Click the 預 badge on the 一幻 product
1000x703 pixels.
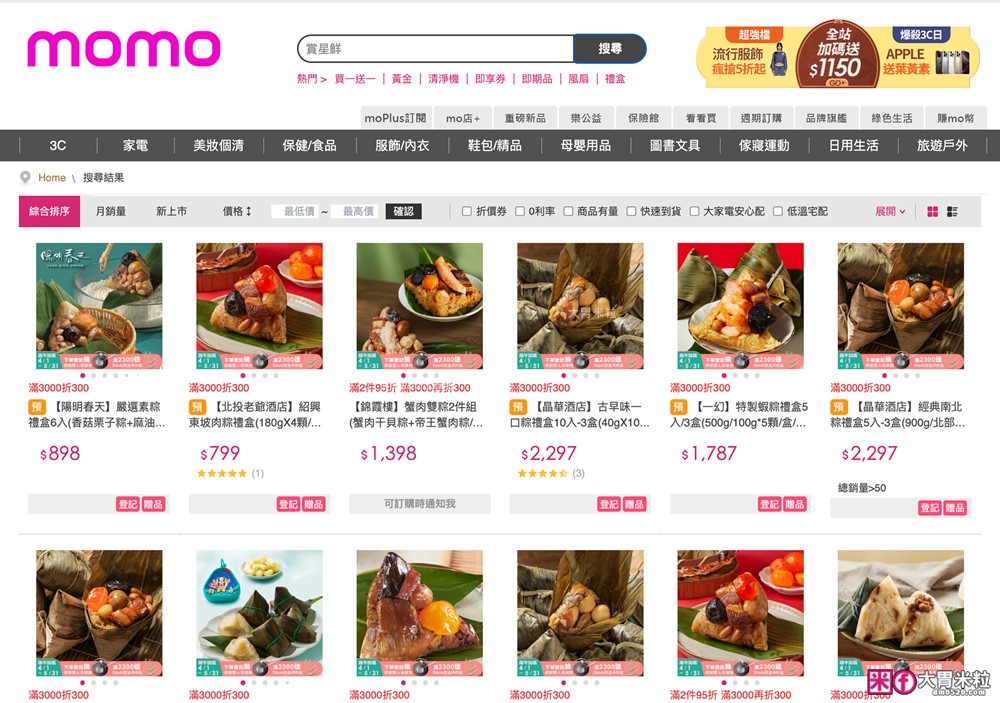[x=678, y=407]
